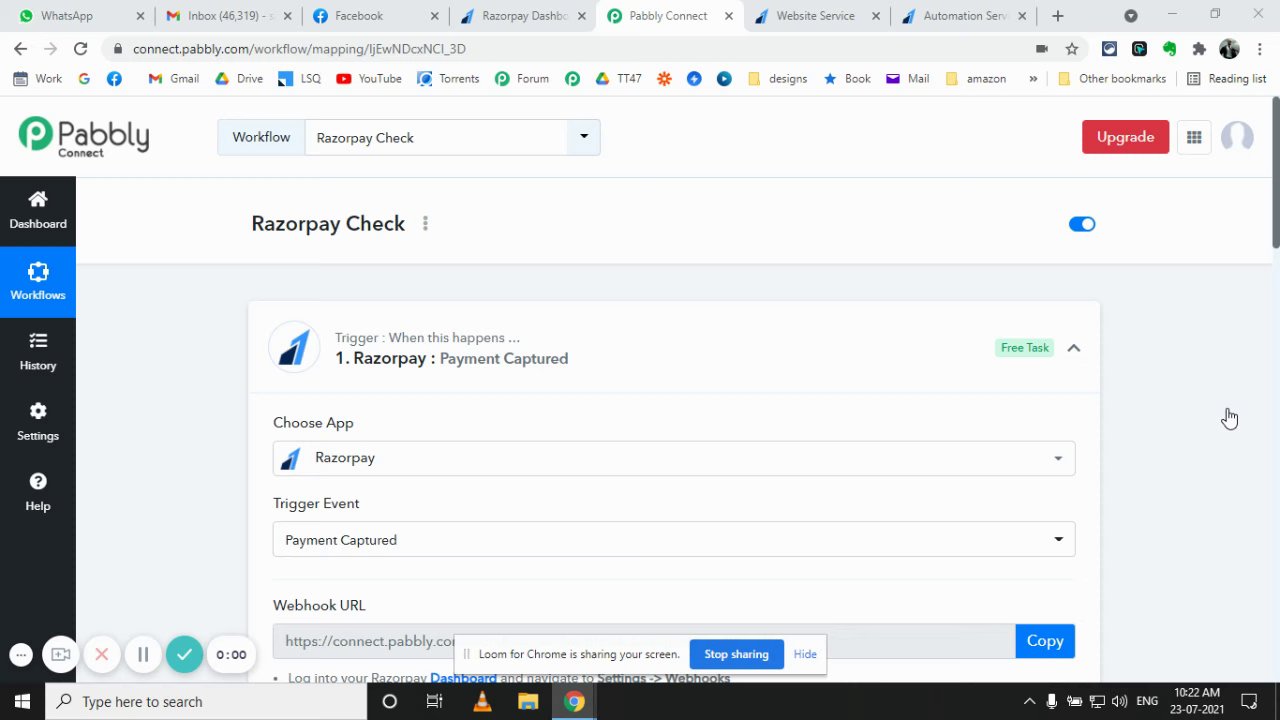The width and height of the screenshot is (1280, 720).
Task: Click the page vertical scrollbar
Action: [x=1275, y=172]
